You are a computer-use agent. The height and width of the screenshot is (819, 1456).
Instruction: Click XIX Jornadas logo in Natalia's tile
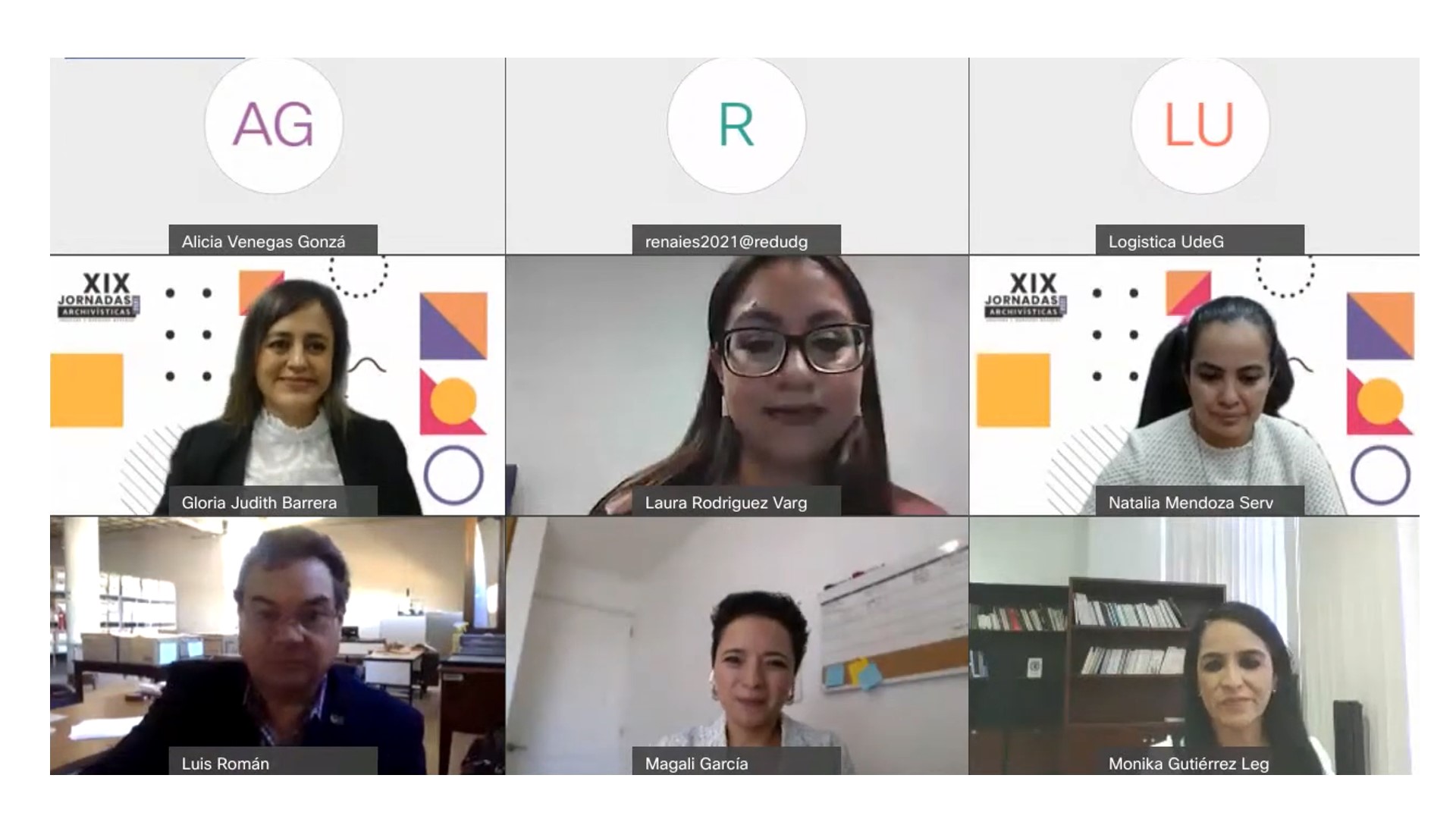pos(1026,297)
